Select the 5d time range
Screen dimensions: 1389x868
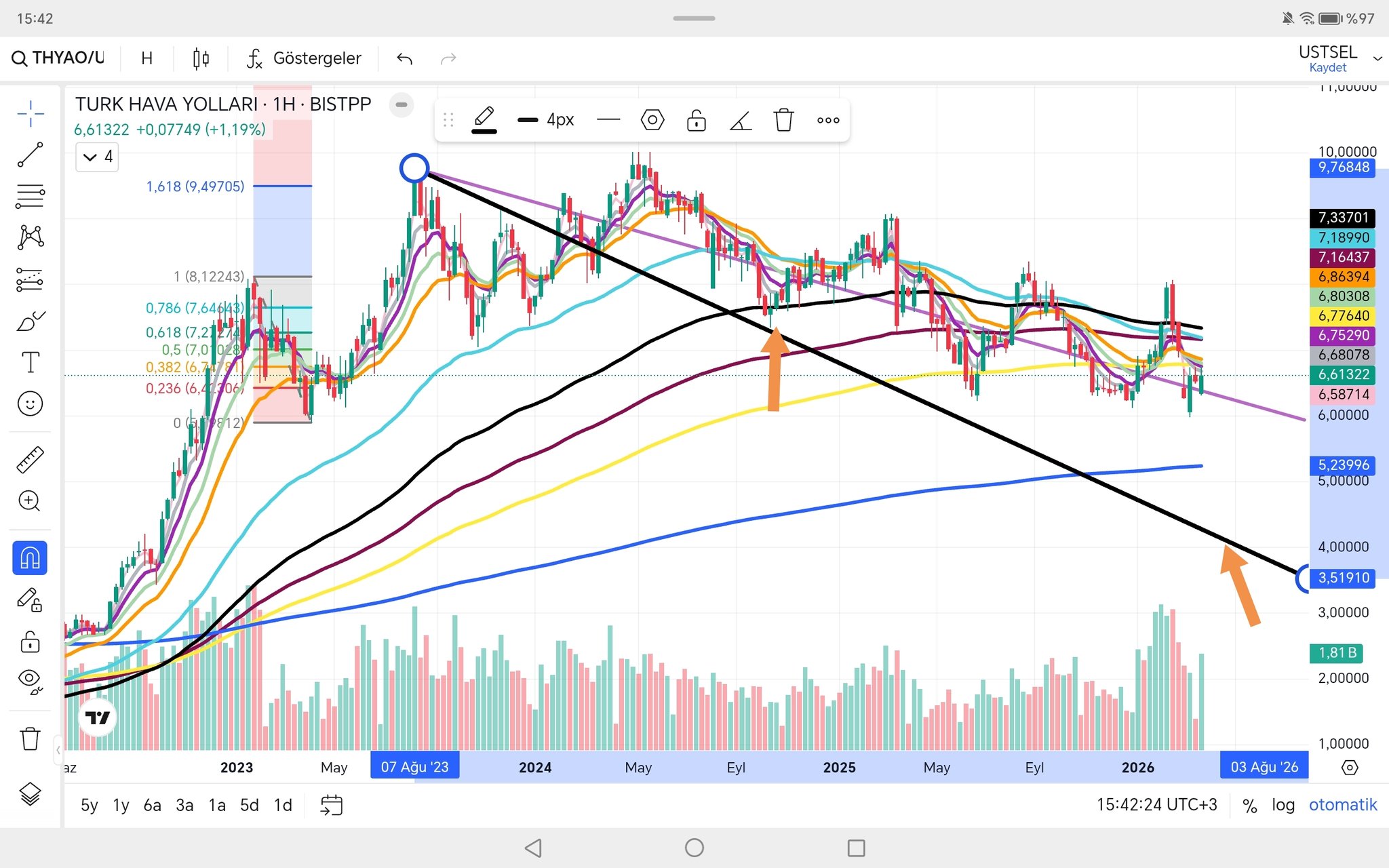[x=249, y=805]
